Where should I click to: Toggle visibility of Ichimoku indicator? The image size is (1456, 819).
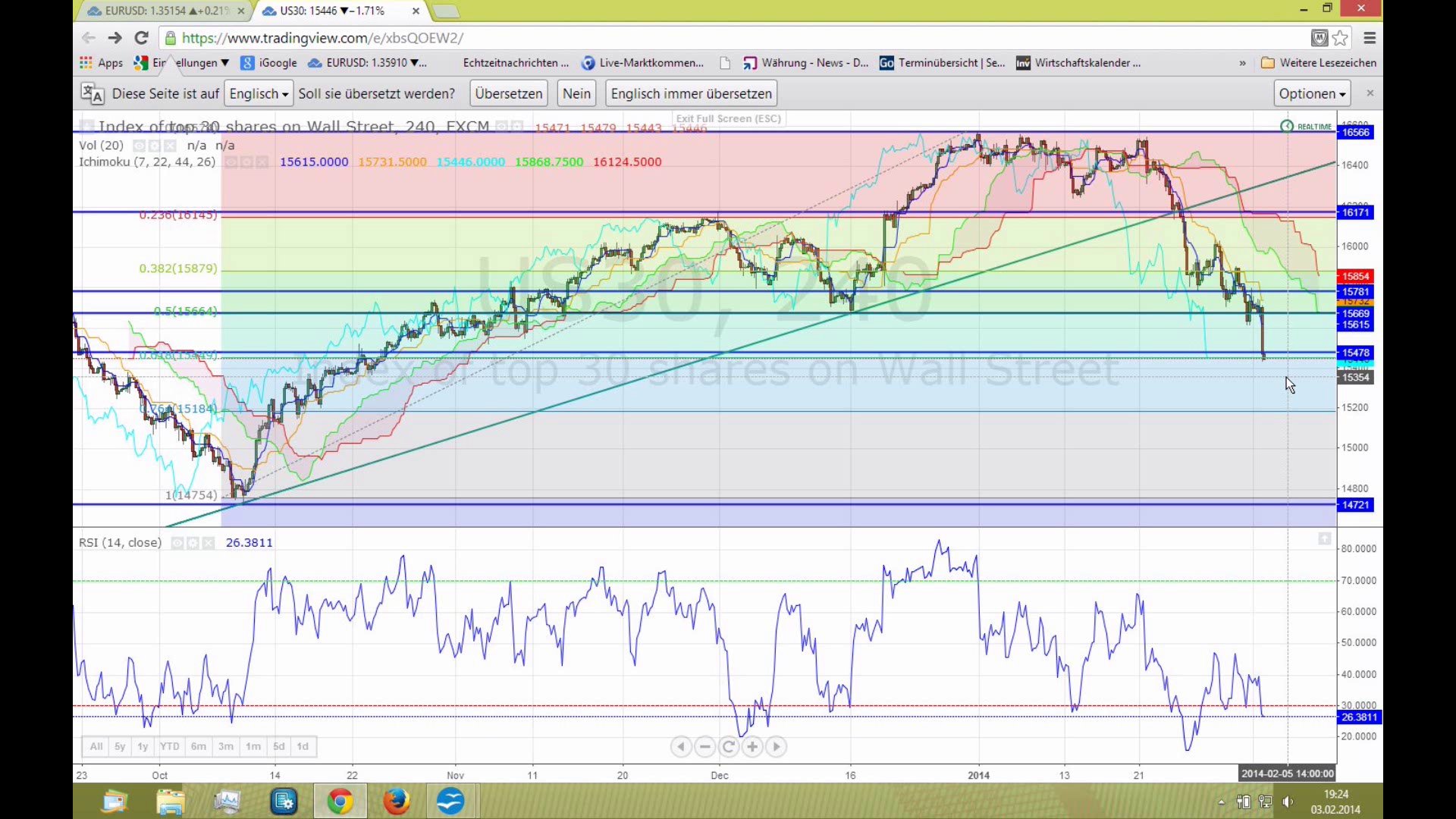click(231, 162)
